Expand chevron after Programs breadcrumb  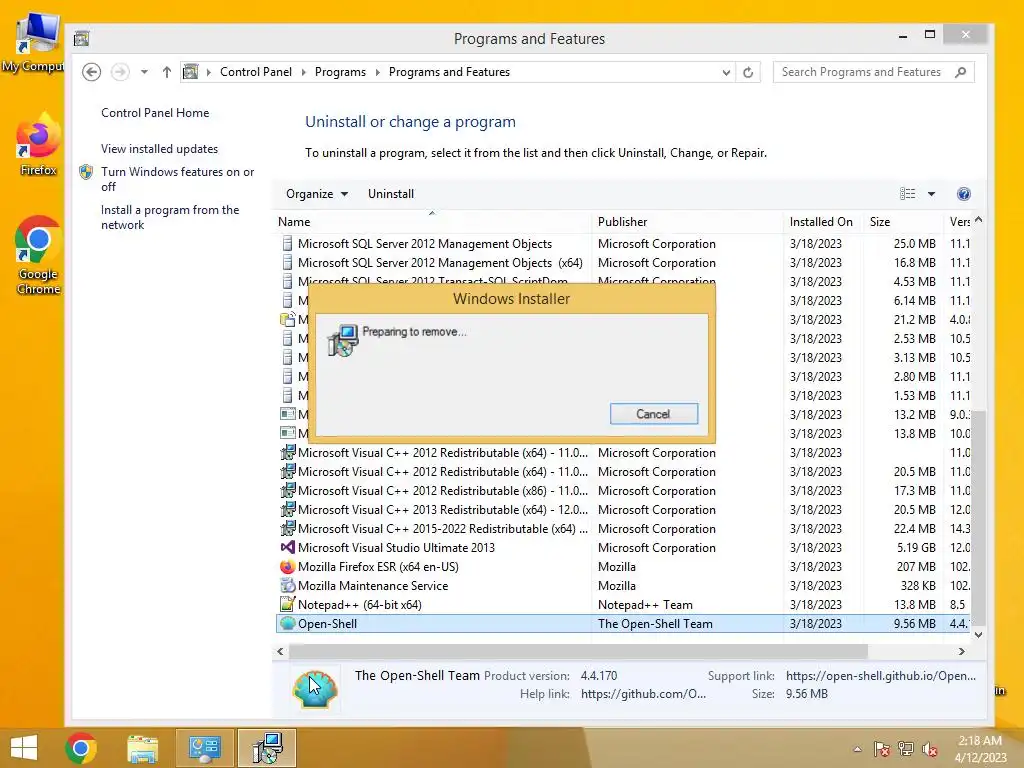377,72
